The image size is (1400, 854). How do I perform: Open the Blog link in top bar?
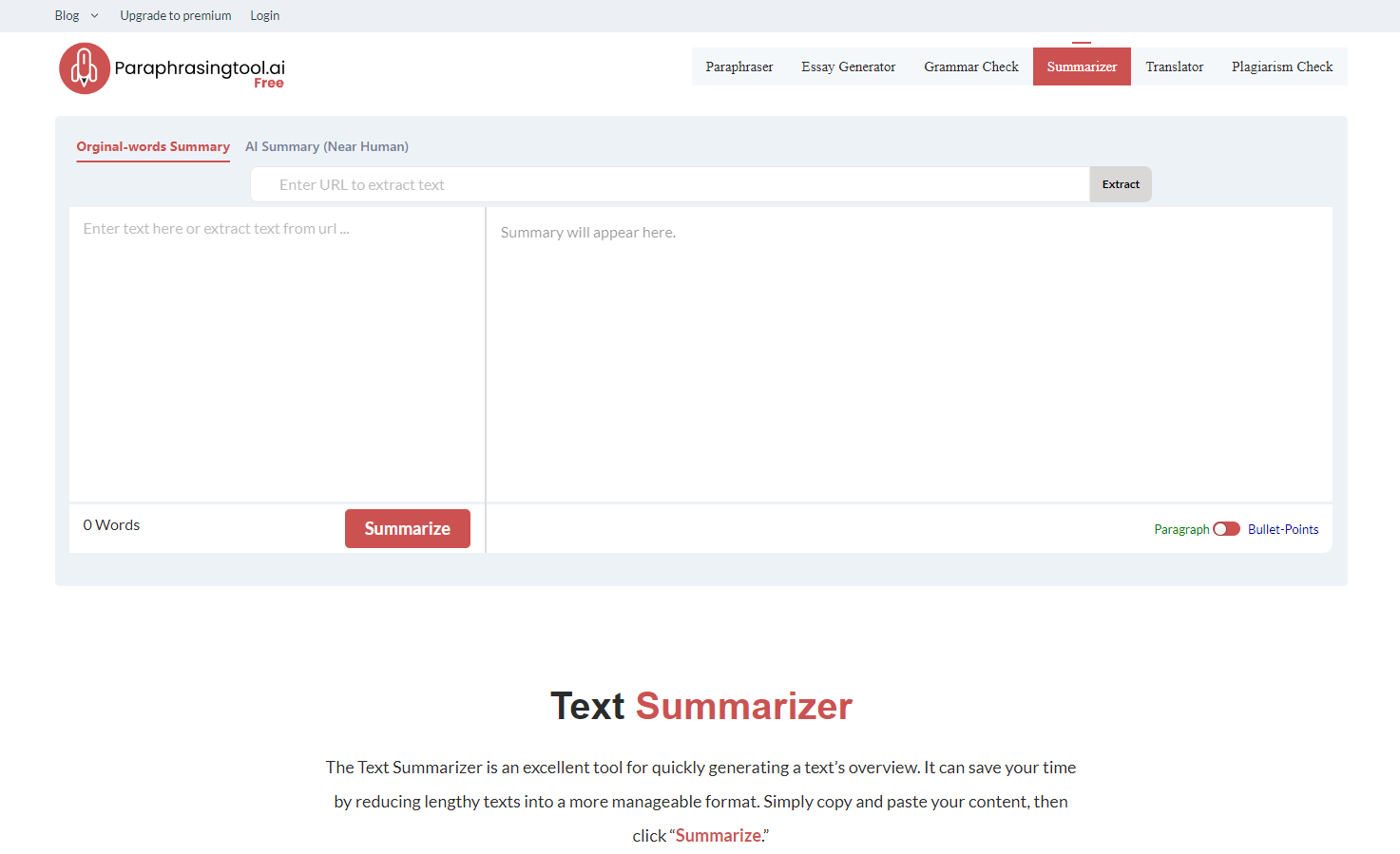coord(67,16)
